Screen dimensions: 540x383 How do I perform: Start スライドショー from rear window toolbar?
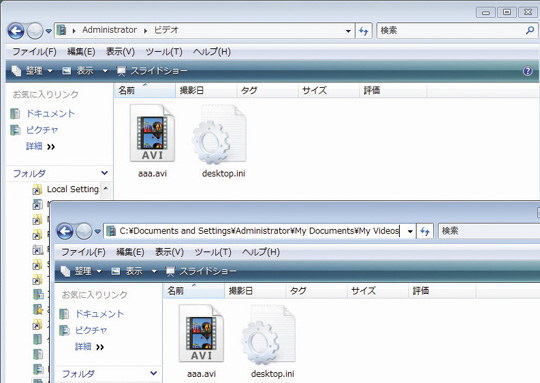[152, 71]
